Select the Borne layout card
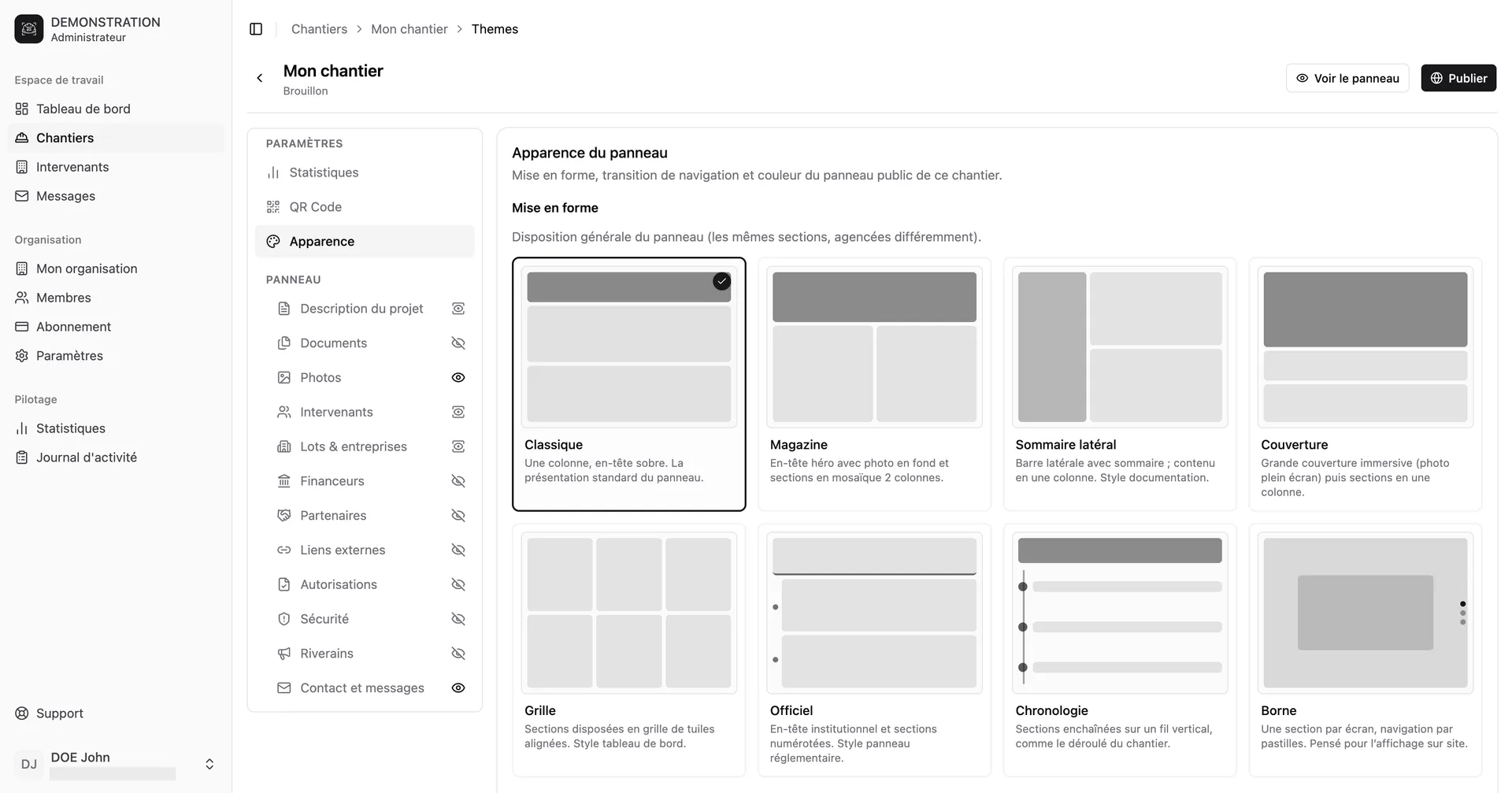 point(1366,650)
